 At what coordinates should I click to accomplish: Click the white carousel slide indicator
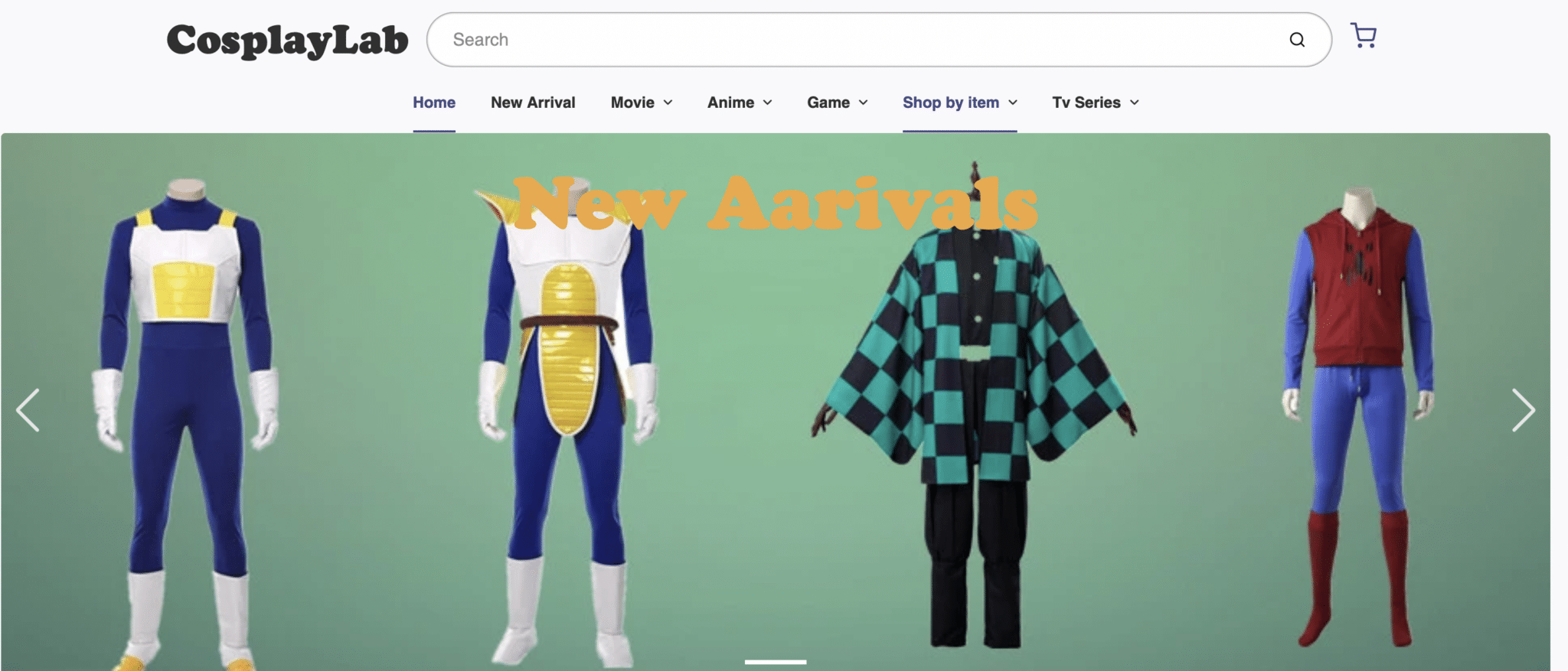click(776, 662)
